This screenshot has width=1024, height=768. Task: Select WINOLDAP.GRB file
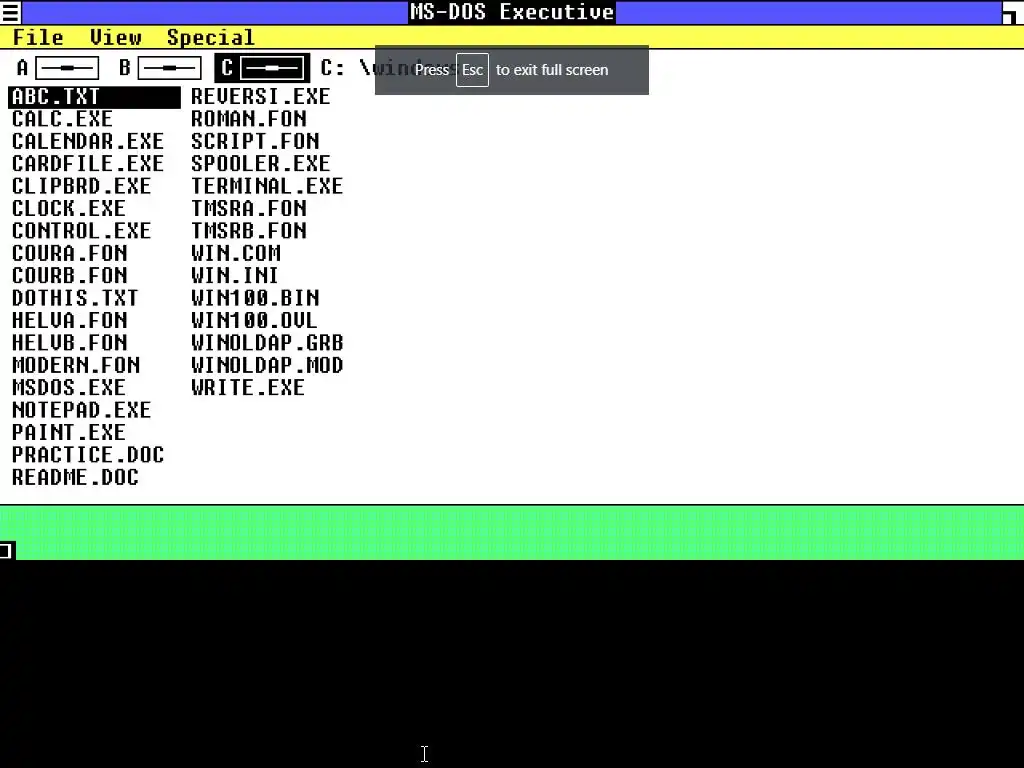click(x=267, y=342)
